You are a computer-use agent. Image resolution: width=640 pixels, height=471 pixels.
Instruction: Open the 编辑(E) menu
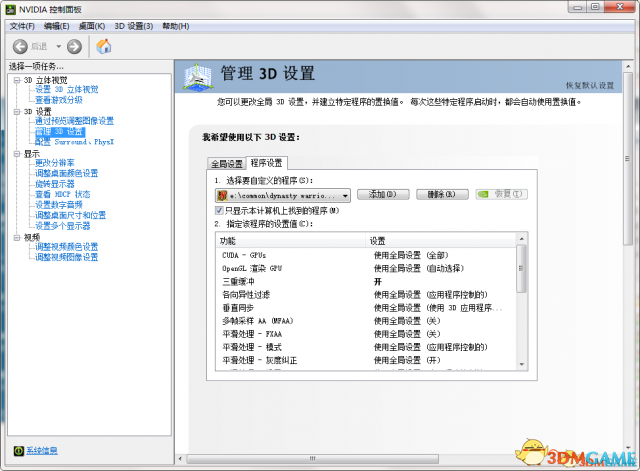tap(56, 26)
